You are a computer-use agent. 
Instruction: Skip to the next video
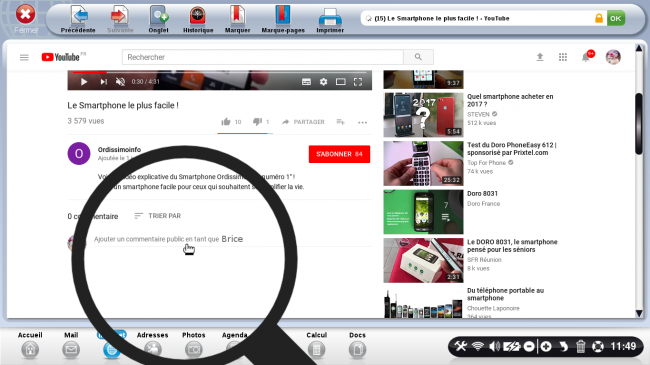[104, 82]
